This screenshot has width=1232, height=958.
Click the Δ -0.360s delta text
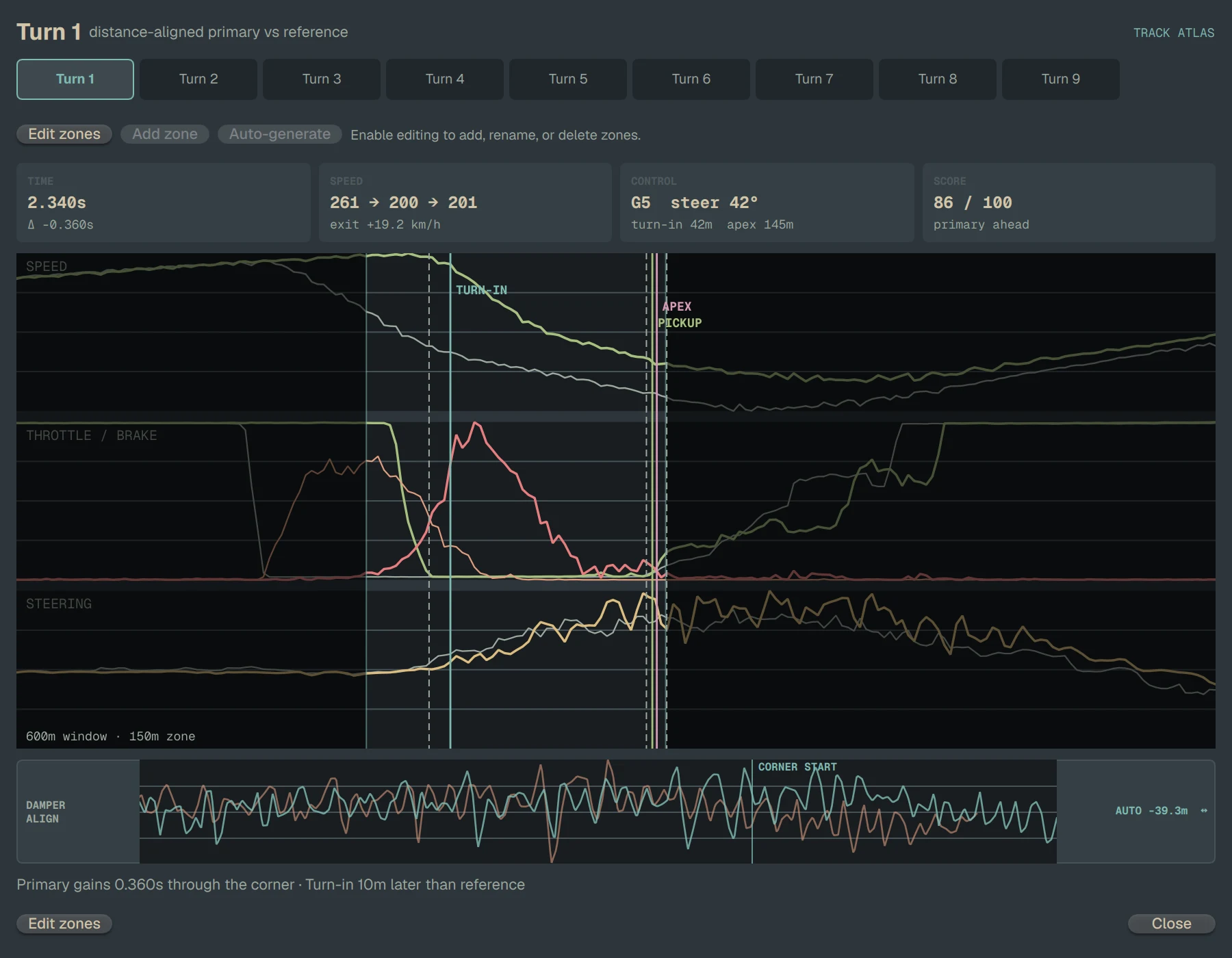[60, 224]
